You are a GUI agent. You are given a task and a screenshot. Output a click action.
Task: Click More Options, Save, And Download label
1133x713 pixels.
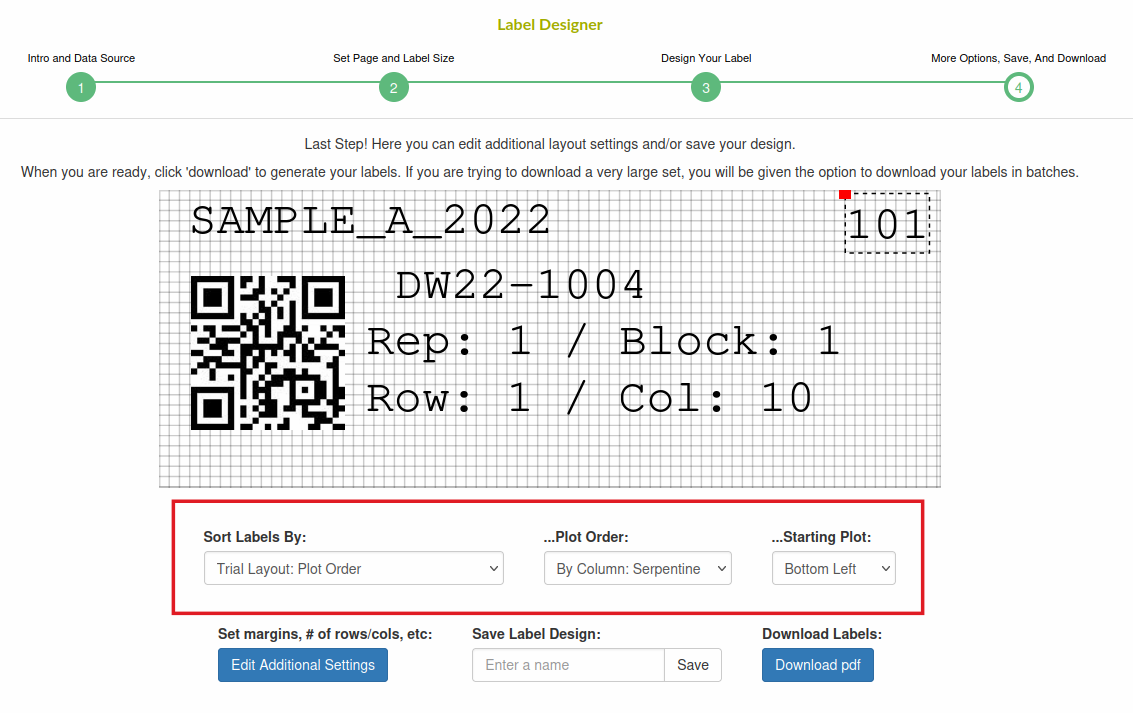[x=1018, y=58]
